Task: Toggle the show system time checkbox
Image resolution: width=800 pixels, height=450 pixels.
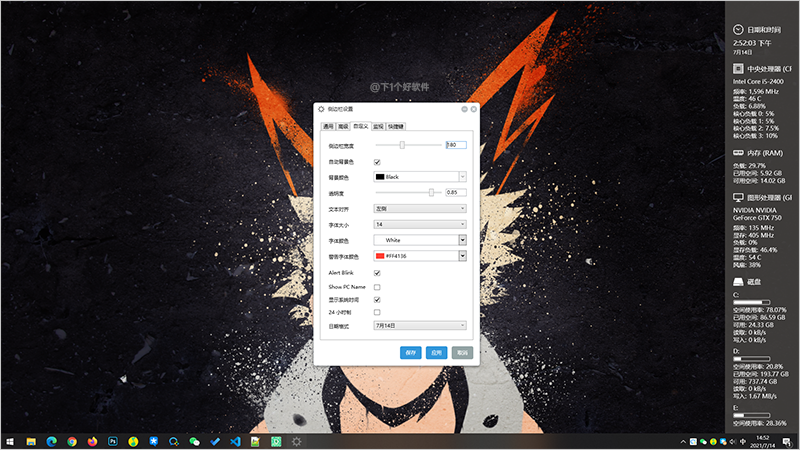Action: pos(377,300)
